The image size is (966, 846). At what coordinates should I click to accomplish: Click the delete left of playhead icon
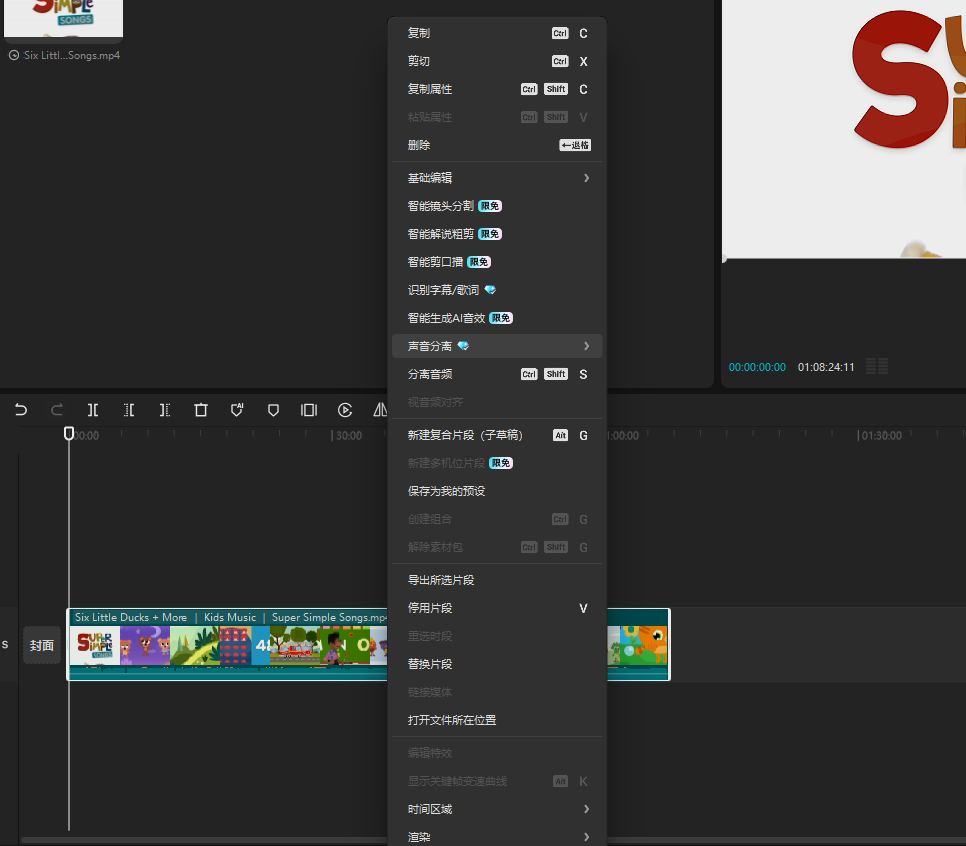(x=129, y=410)
